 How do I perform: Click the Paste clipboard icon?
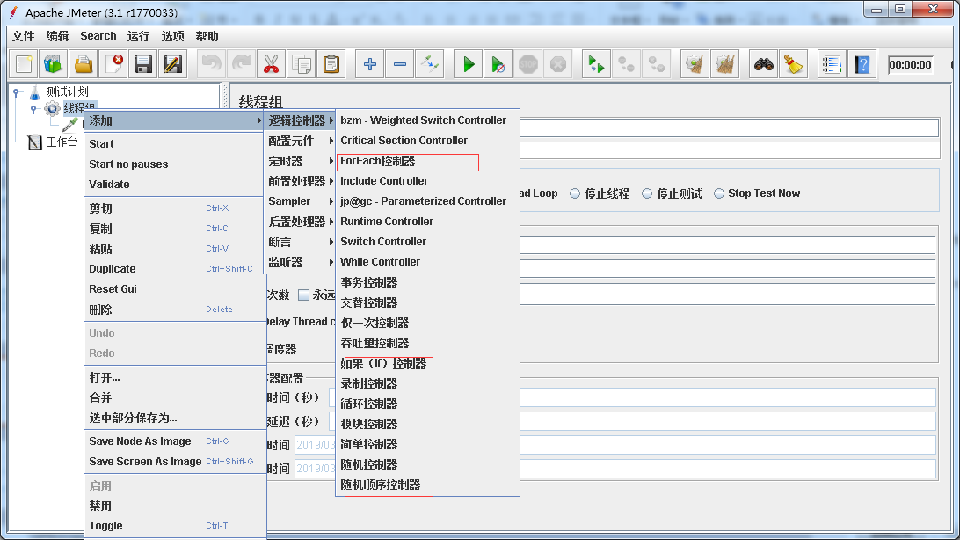tap(332, 64)
